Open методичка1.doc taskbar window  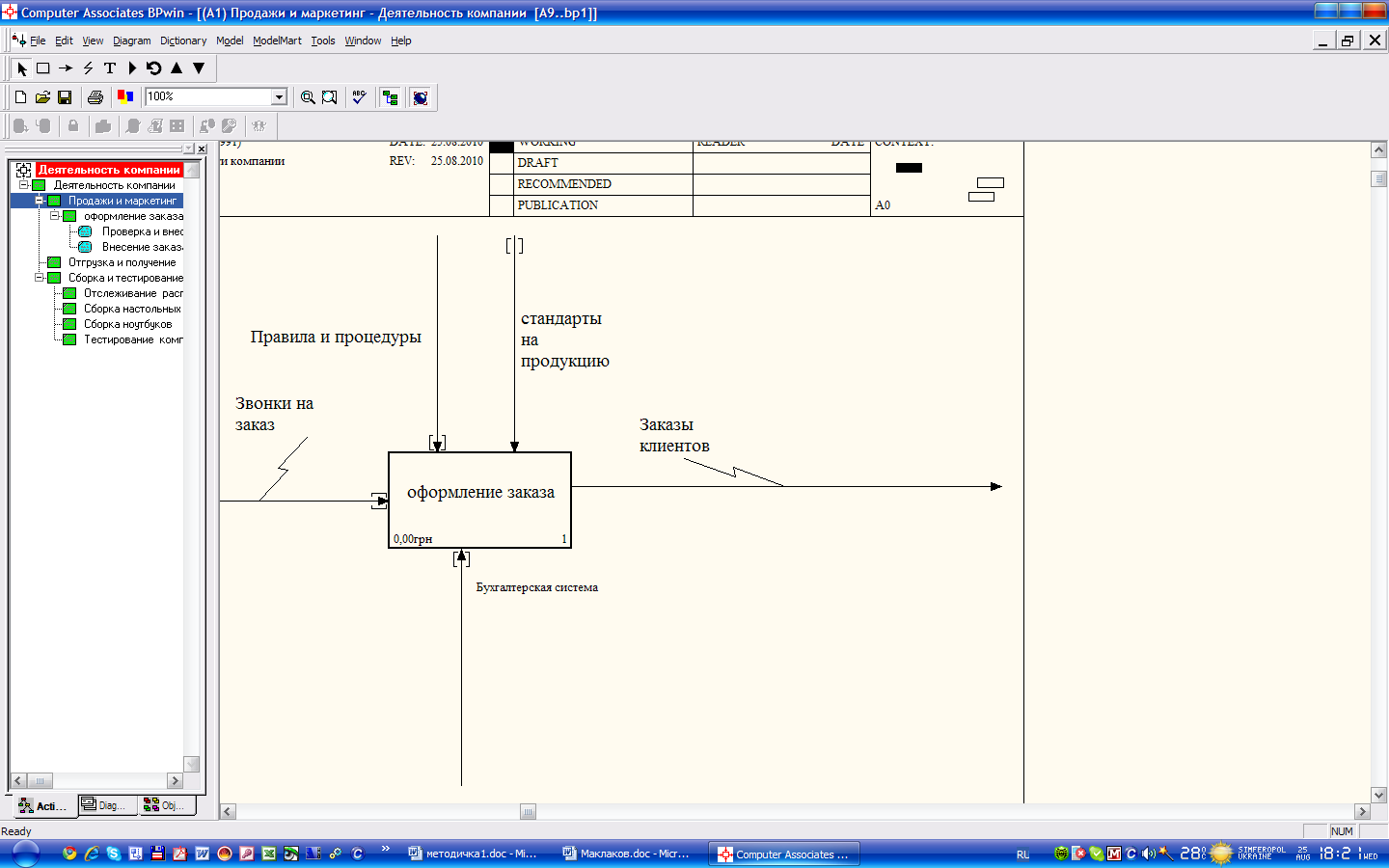(x=472, y=854)
